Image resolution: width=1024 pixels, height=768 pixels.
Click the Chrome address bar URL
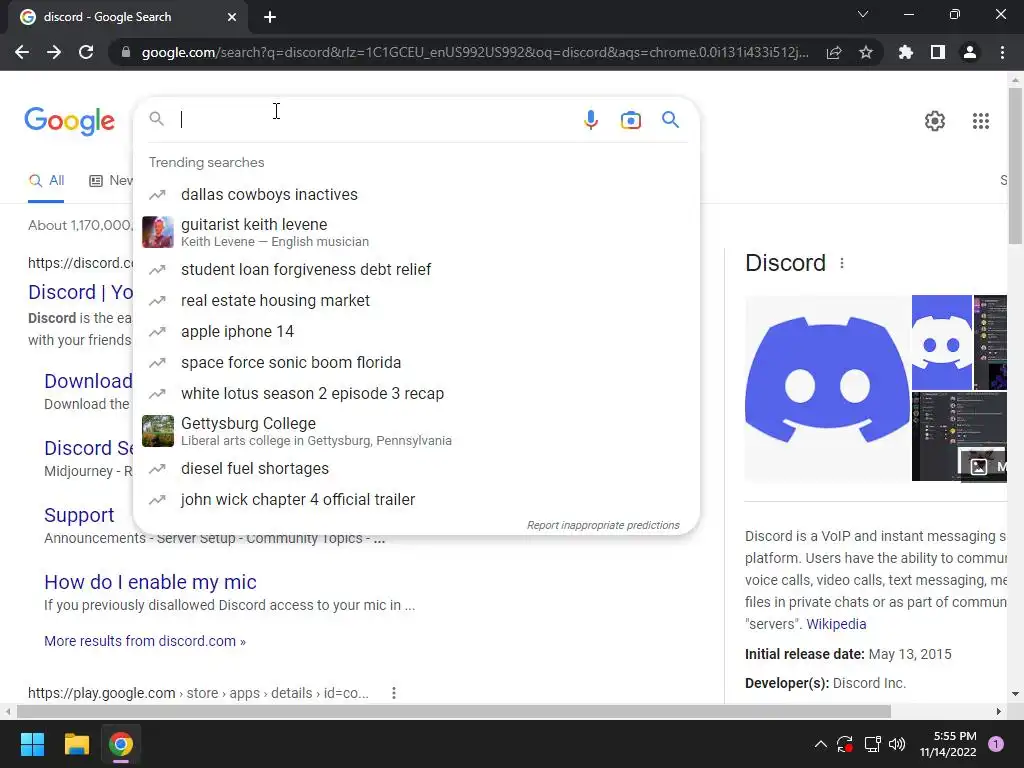[x=475, y=52]
